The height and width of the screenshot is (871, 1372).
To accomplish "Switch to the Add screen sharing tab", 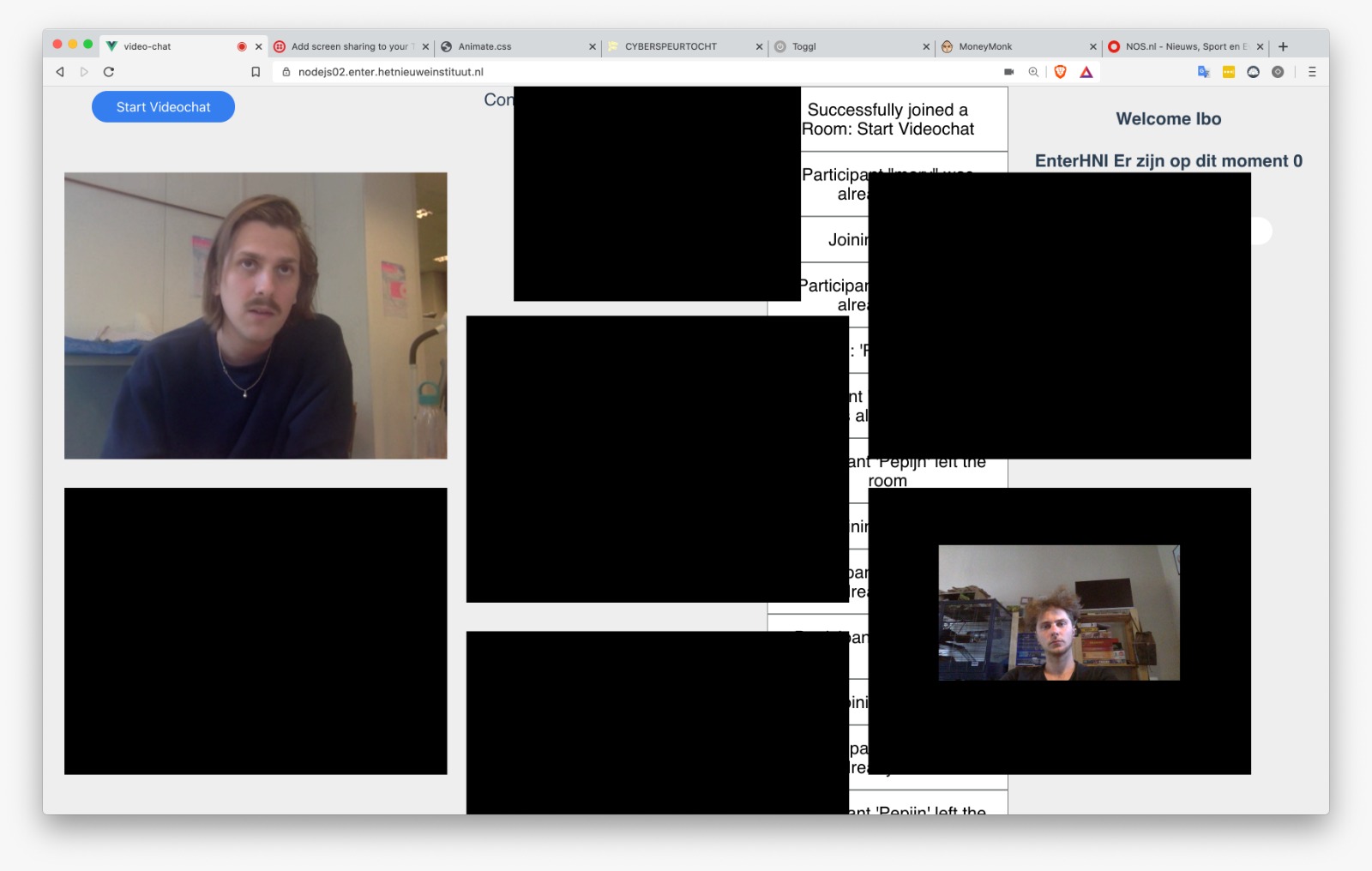I will [x=350, y=46].
